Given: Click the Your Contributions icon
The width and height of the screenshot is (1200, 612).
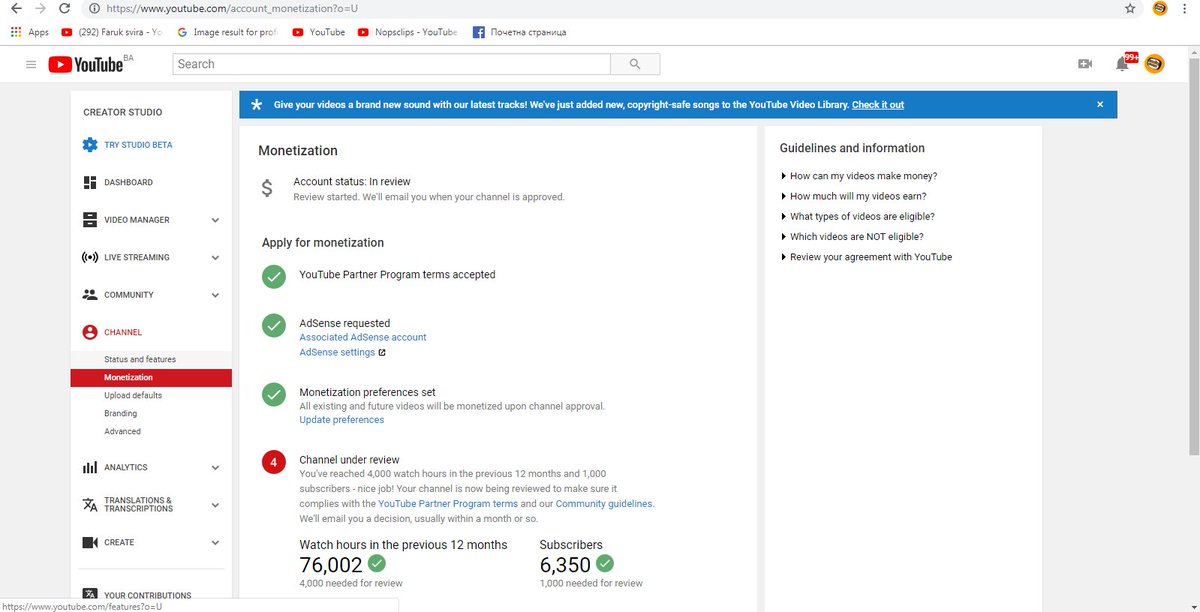Looking at the screenshot, I should (x=90, y=595).
